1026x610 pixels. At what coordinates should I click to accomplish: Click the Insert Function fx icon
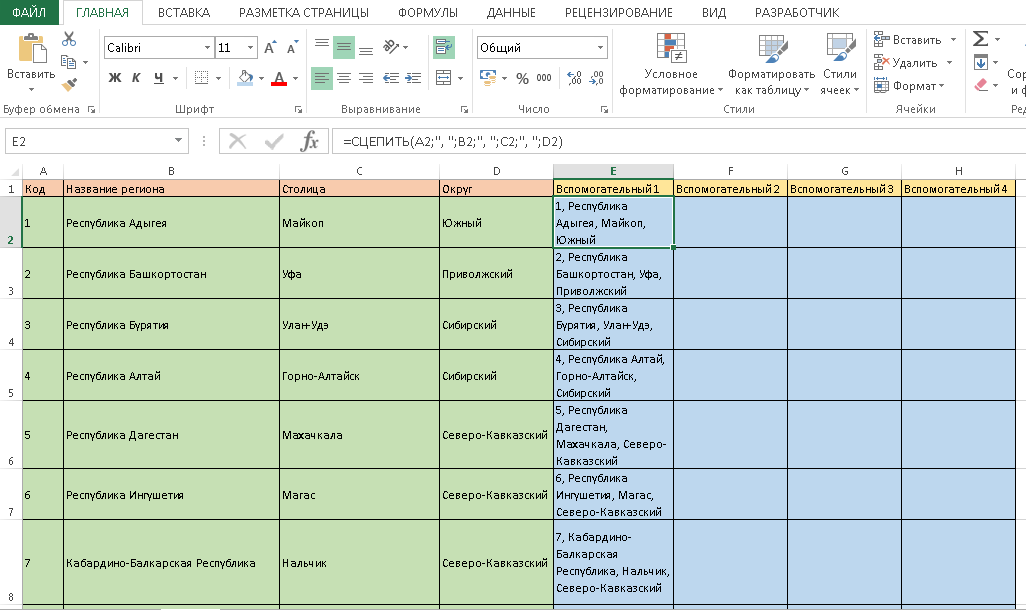309,141
